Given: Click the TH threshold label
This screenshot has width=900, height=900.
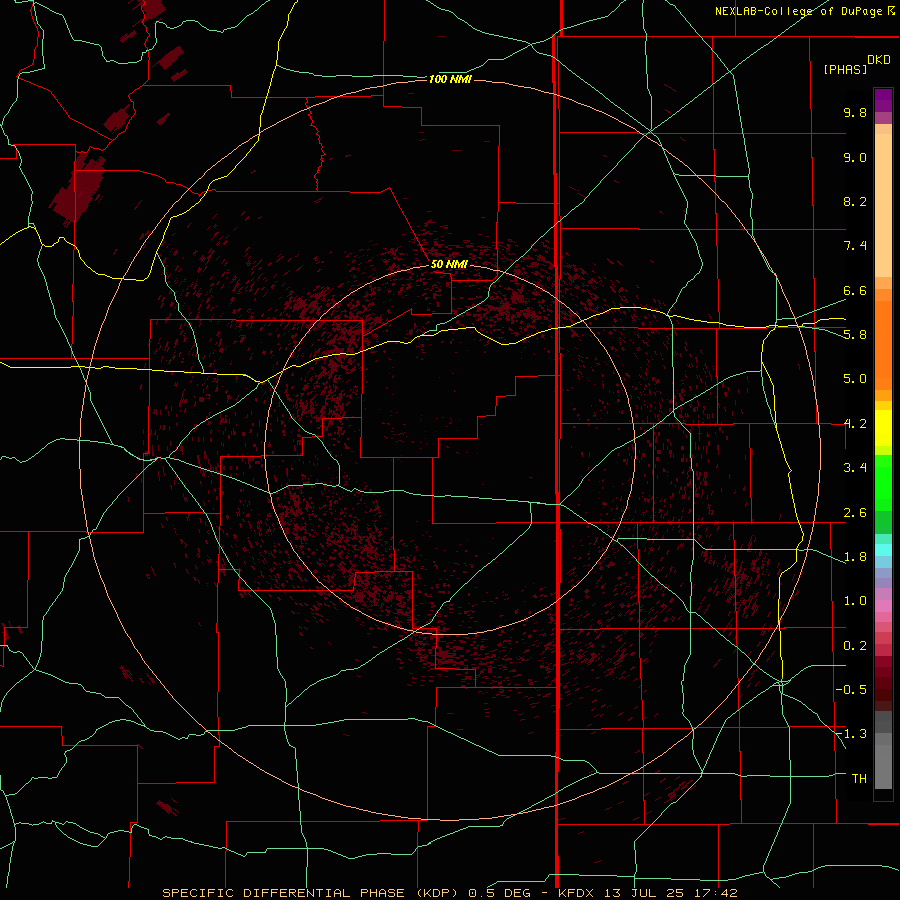Looking at the screenshot, I should pos(859,779).
